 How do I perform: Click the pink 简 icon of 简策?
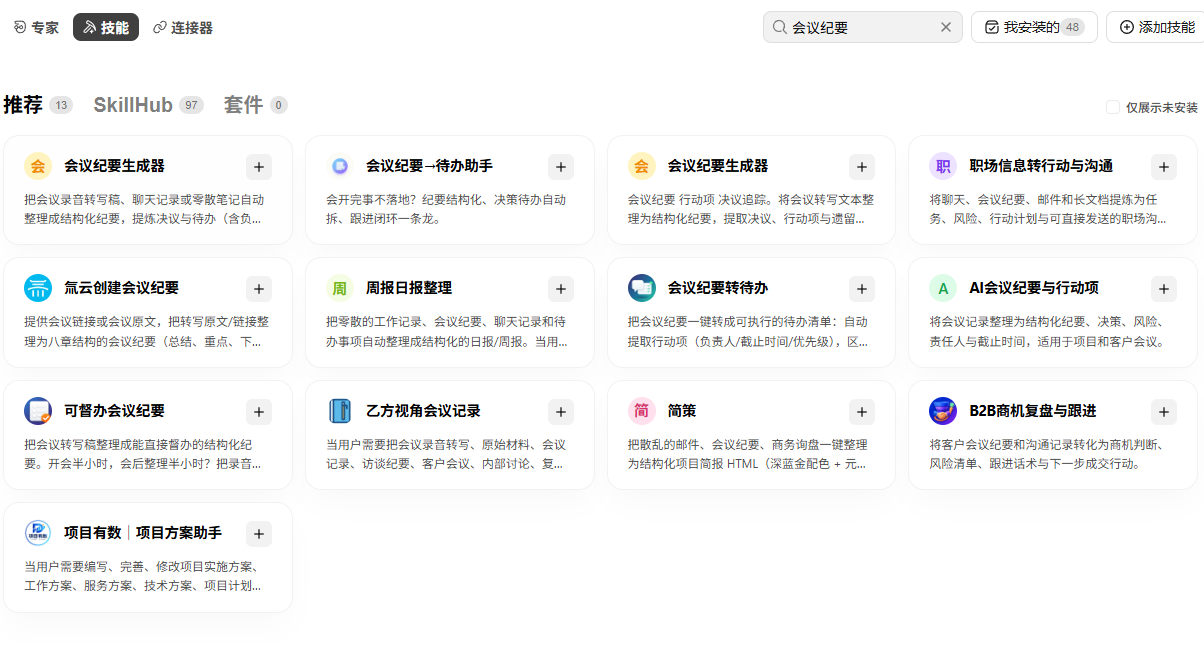click(x=642, y=411)
